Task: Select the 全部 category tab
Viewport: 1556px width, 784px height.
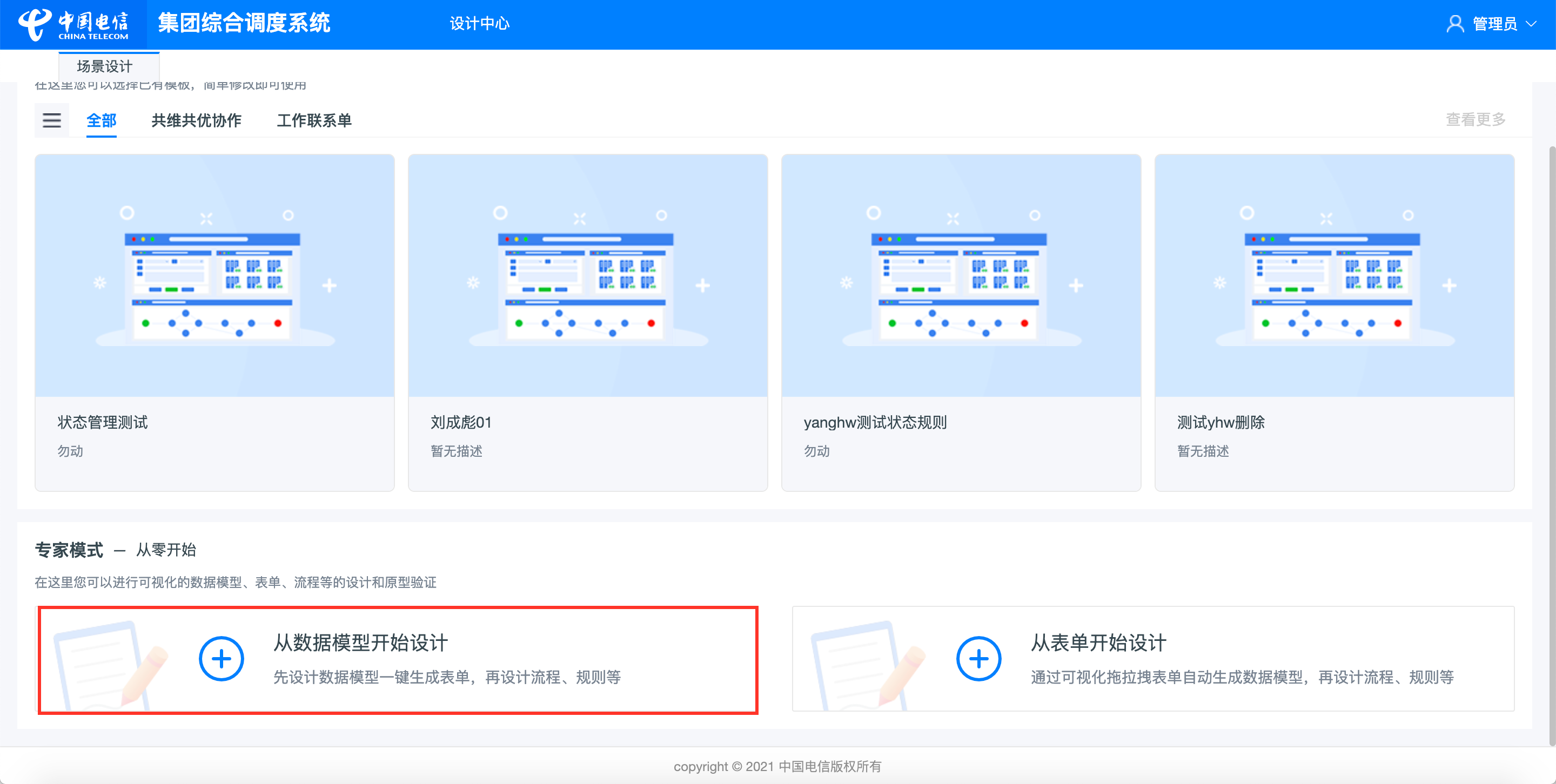Action: [x=101, y=120]
